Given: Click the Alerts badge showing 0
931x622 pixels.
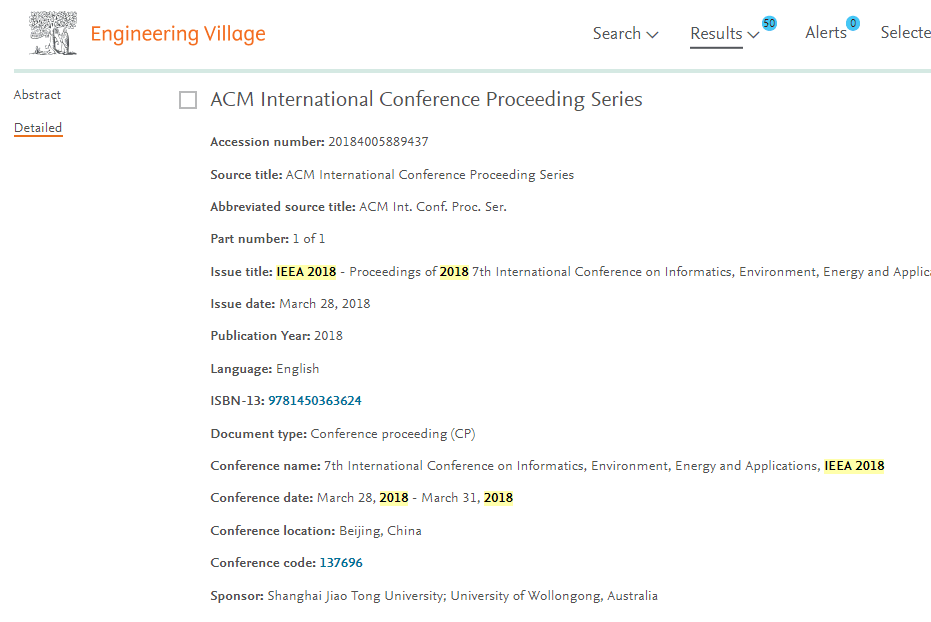Looking at the screenshot, I should coord(853,23).
